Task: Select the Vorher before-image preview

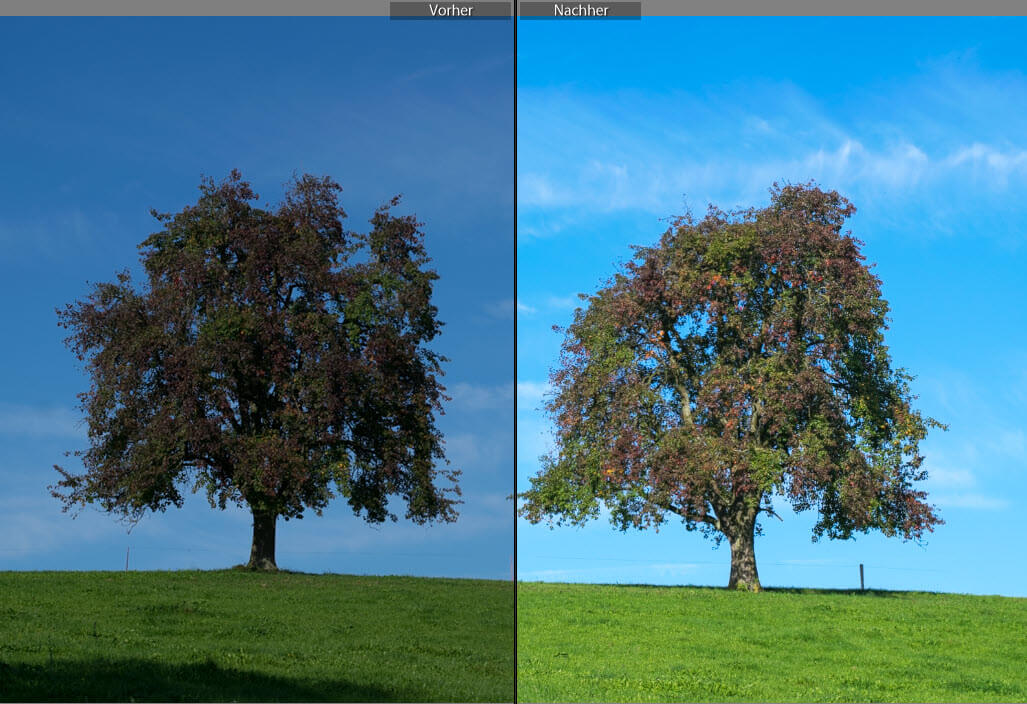Action: click(x=257, y=360)
